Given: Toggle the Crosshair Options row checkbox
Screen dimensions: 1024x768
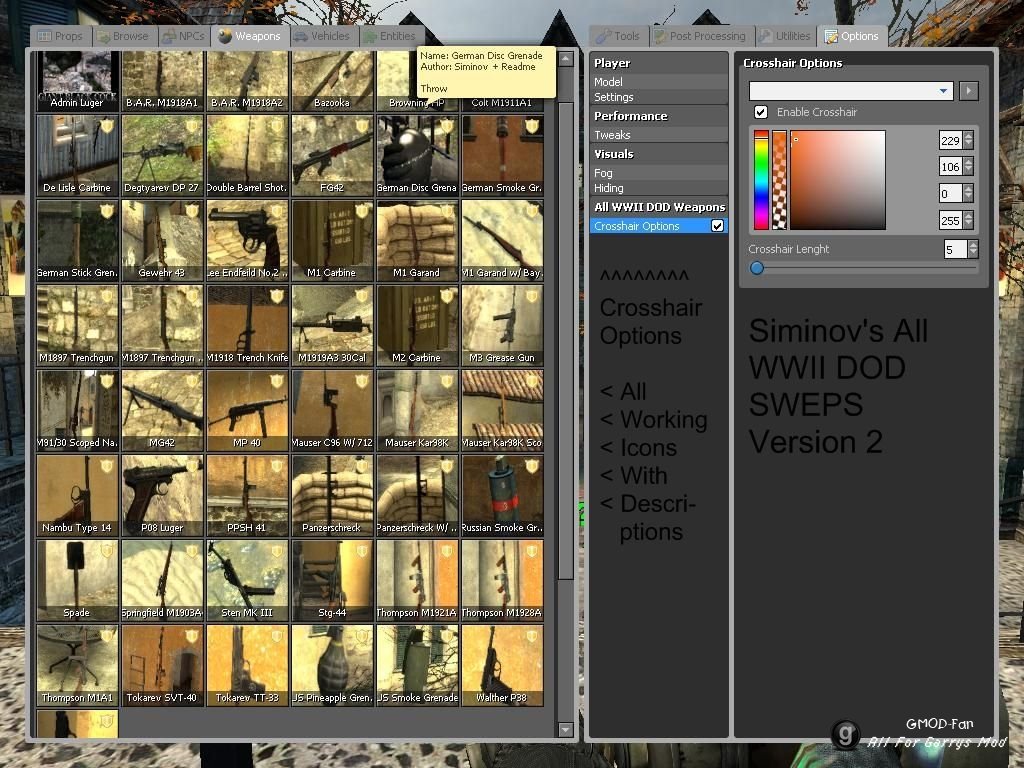Looking at the screenshot, I should coord(717,226).
